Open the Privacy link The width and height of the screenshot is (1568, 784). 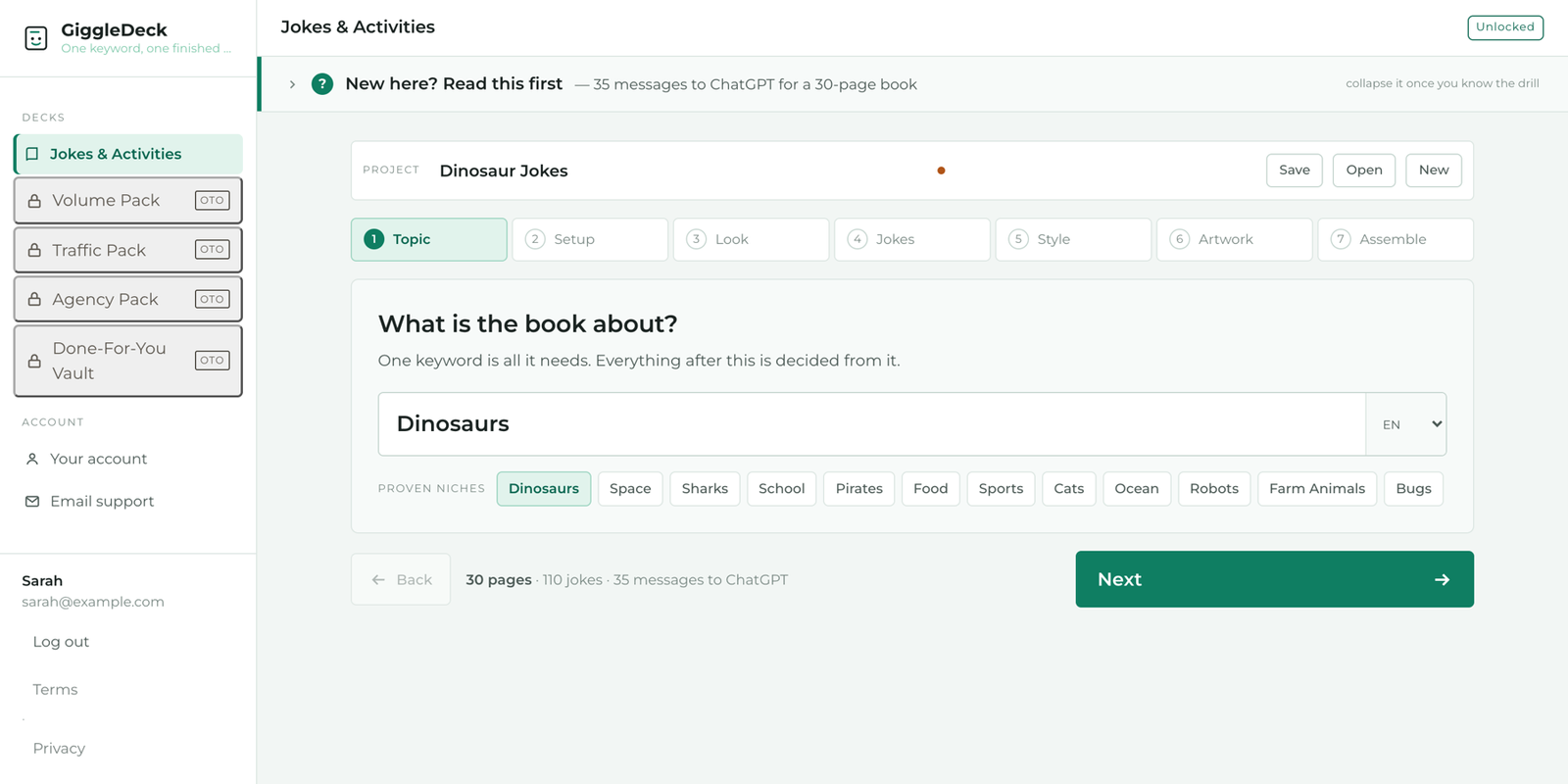(59, 749)
